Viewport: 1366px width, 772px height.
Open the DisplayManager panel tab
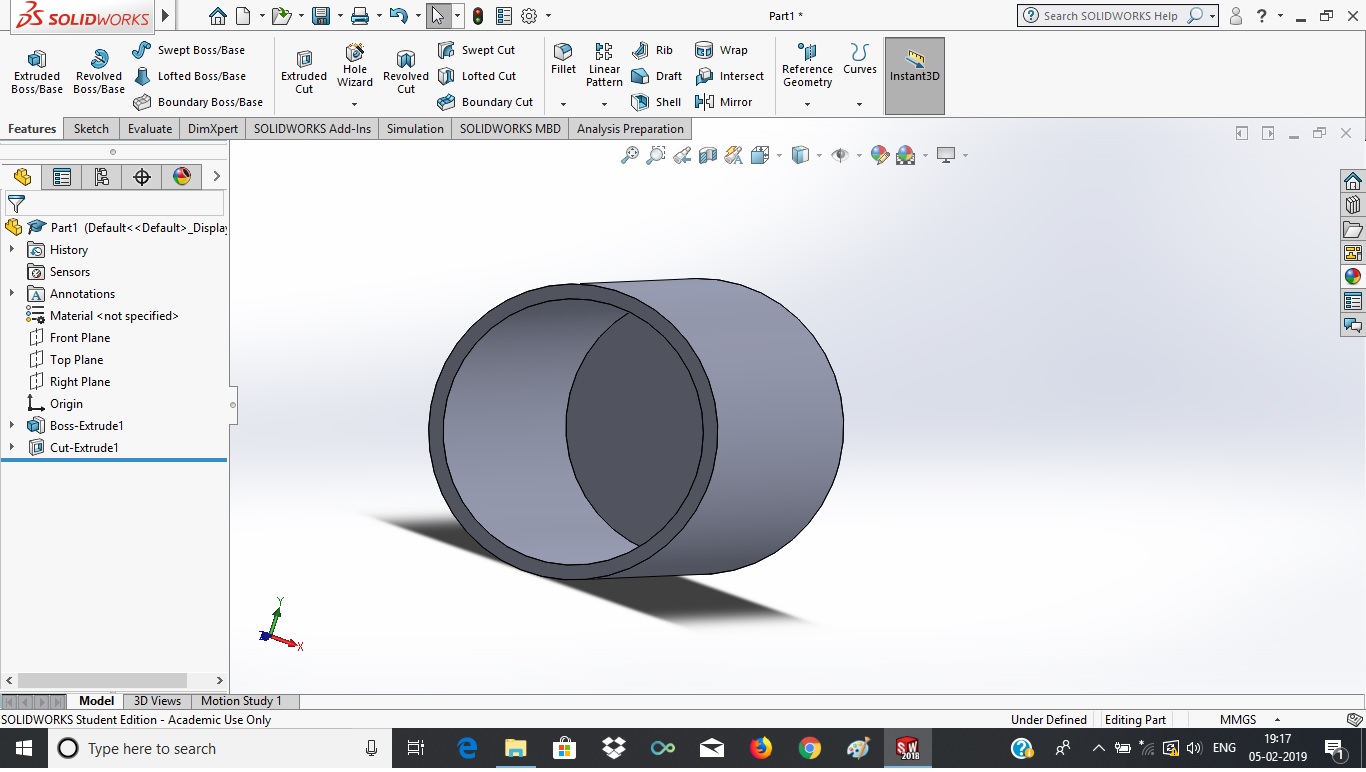(x=182, y=177)
